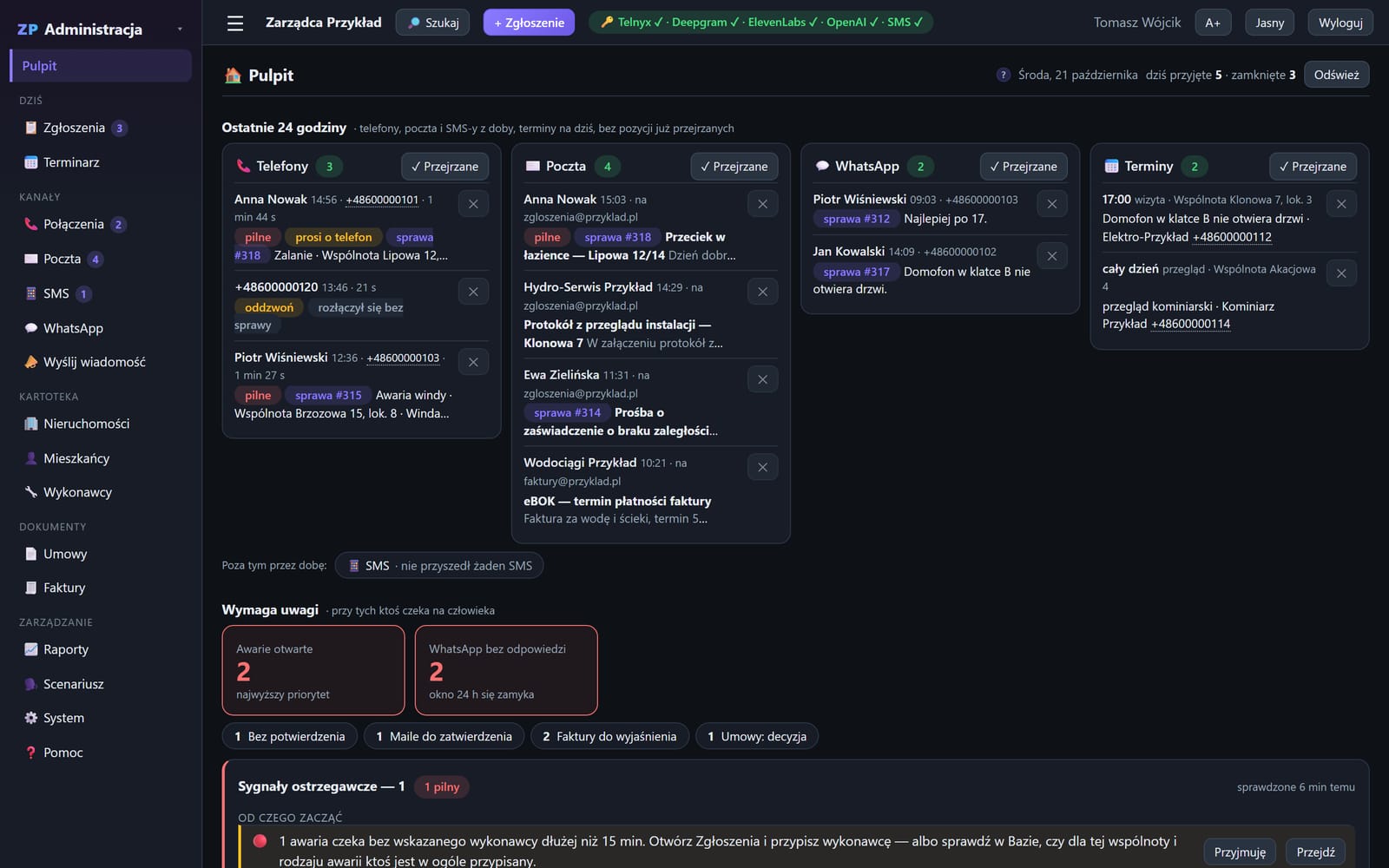Screen dimensions: 1389x868
Task: Dismiss Anna Nowak phone call entry
Action: pyautogui.click(x=473, y=204)
